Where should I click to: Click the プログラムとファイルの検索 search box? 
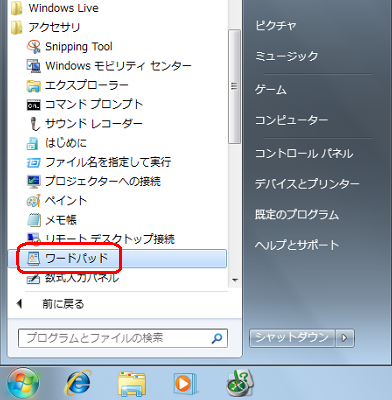click(123, 338)
